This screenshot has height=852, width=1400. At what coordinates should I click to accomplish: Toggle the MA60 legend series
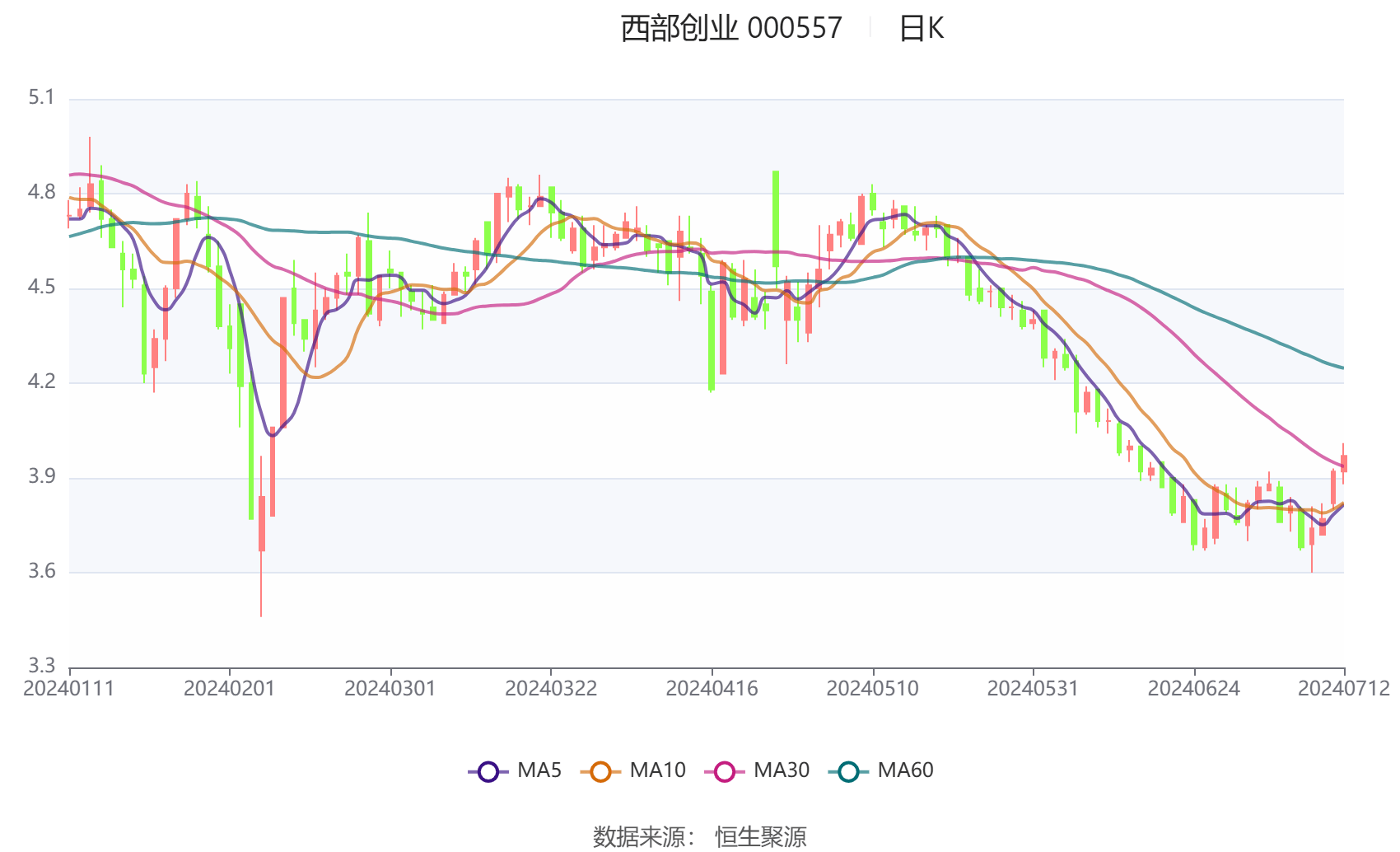click(881, 771)
